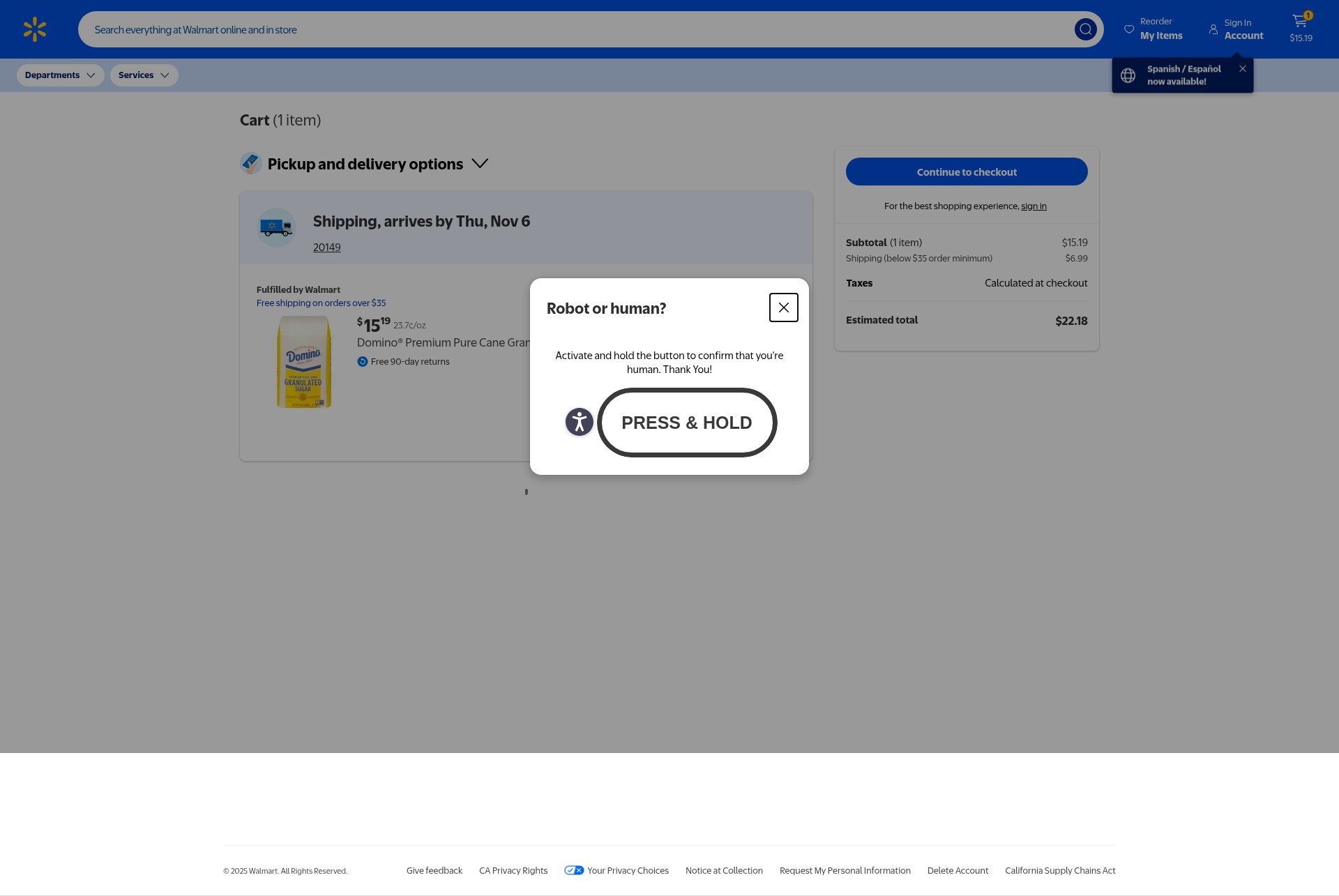
Task: Open CA Privacy Rights link
Action: click(513, 871)
